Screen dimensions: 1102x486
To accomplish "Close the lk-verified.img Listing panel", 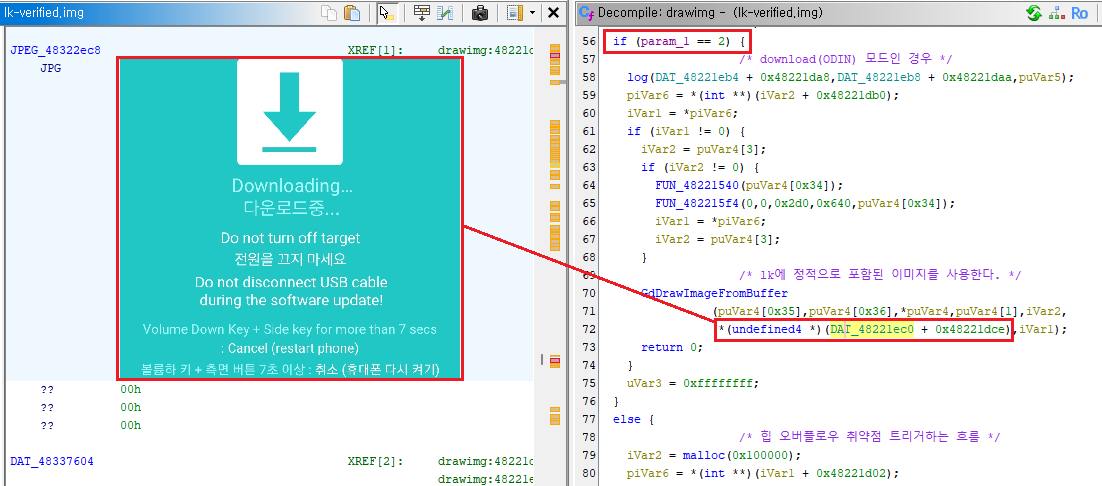I will click(553, 13).
